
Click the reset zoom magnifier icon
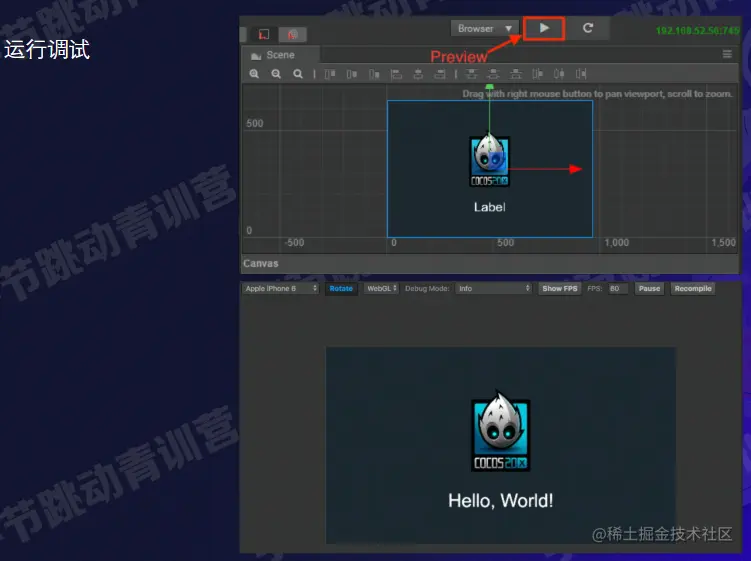pos(298,74)
